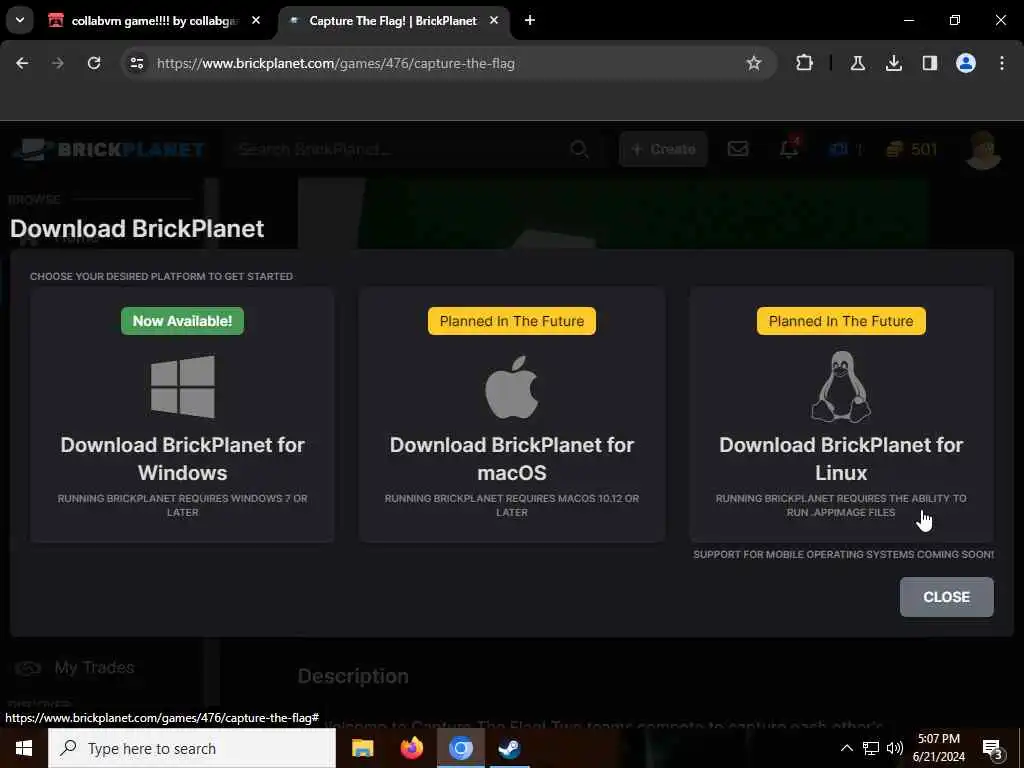This screenshot has height=768, width=1024.
Task: Close the collabvm game!!!! tab
Action: pos(256,21)
